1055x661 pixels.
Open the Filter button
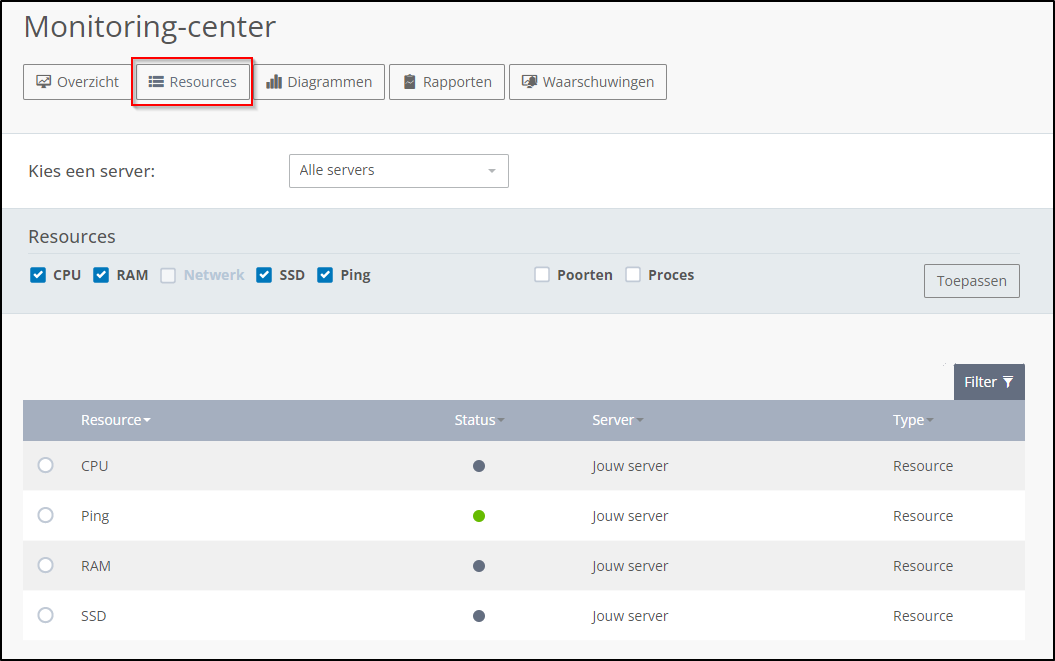[x=988, y=382]
